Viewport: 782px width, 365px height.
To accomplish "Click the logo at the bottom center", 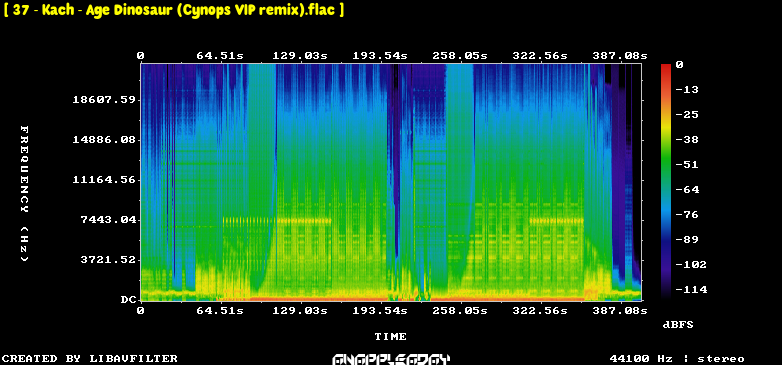I will pyautogui.click(x=391, y=359).
